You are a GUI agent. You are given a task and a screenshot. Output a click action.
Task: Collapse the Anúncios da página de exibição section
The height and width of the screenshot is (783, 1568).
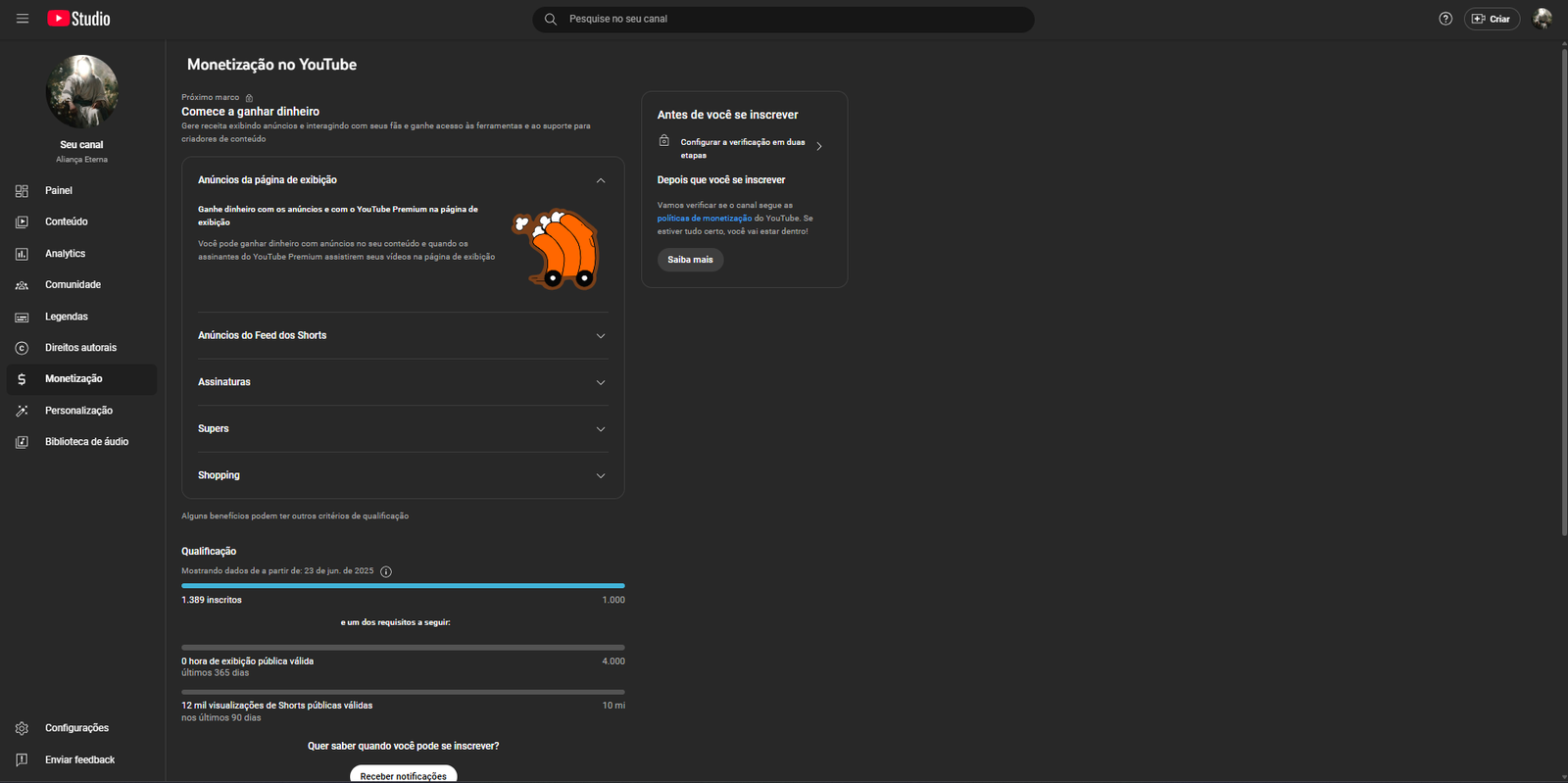coord(601,180)
